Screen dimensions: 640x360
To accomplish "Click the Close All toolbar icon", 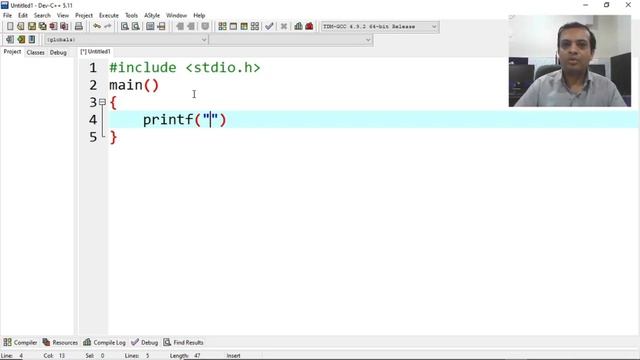I will [64, 27].
